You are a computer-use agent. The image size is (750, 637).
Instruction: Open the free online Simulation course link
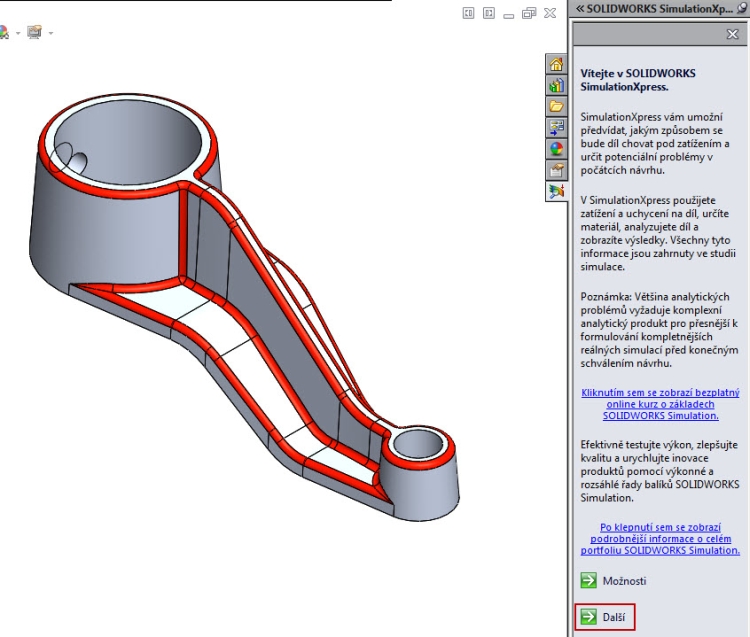[661, 404]
